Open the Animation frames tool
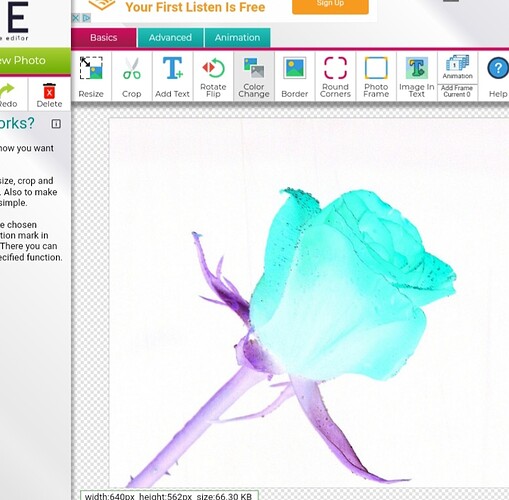Viewport: 509px width, 500px height. [x=457, y=68]
